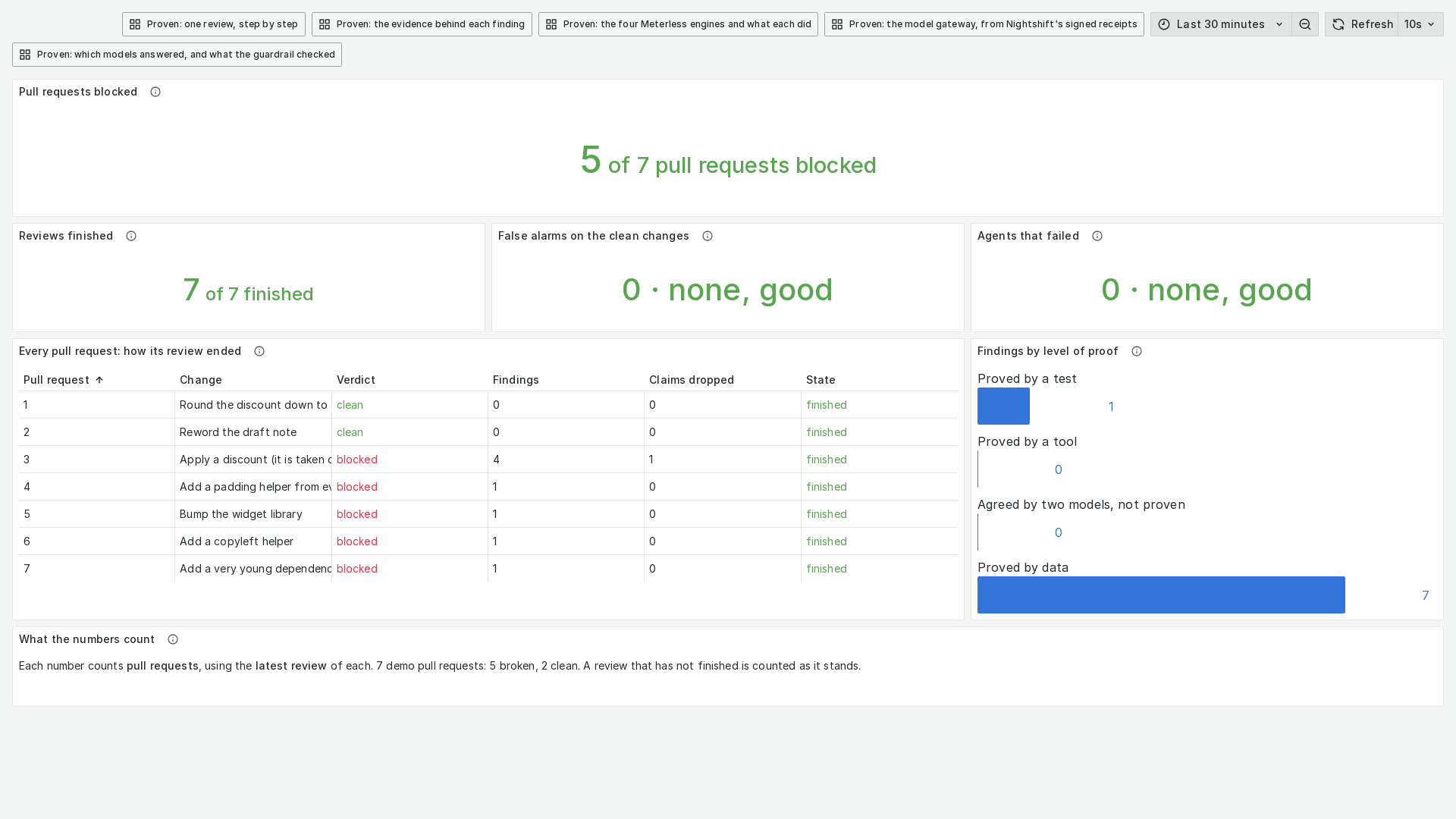Click the Reviews finished panel title

pyautogui.click(x=66, y=236)
